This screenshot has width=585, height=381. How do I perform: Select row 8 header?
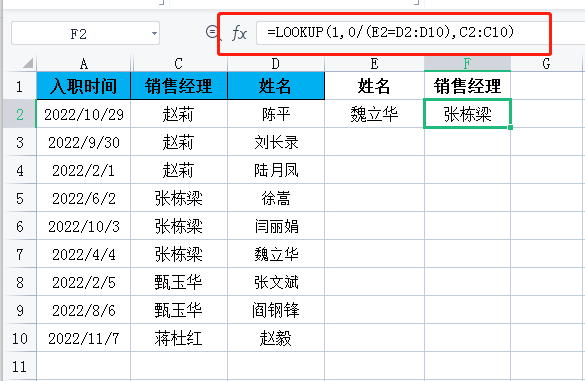pyautogui.click(x=20, y=282)
